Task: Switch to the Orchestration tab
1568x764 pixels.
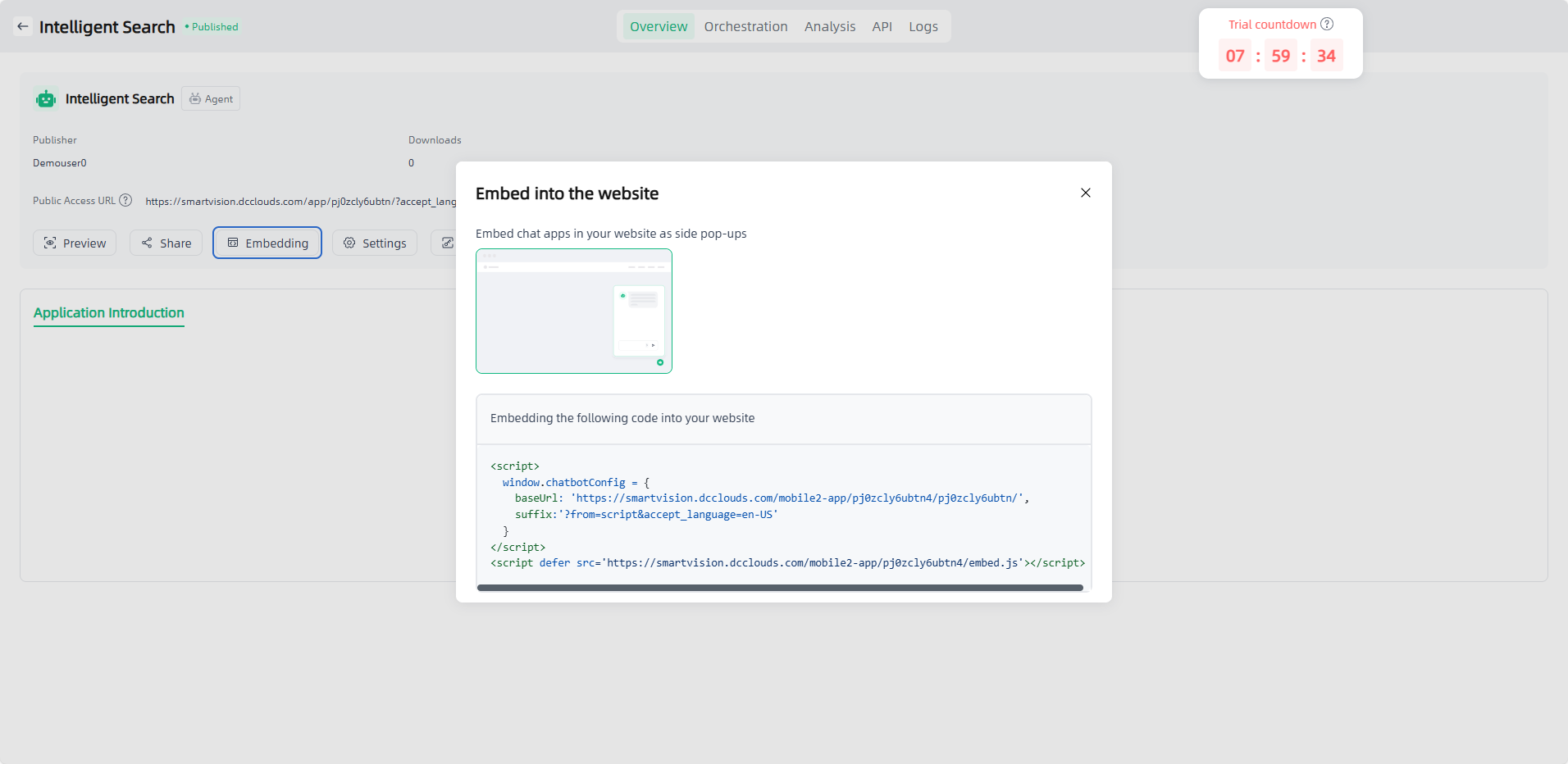Action: point(745,26)
